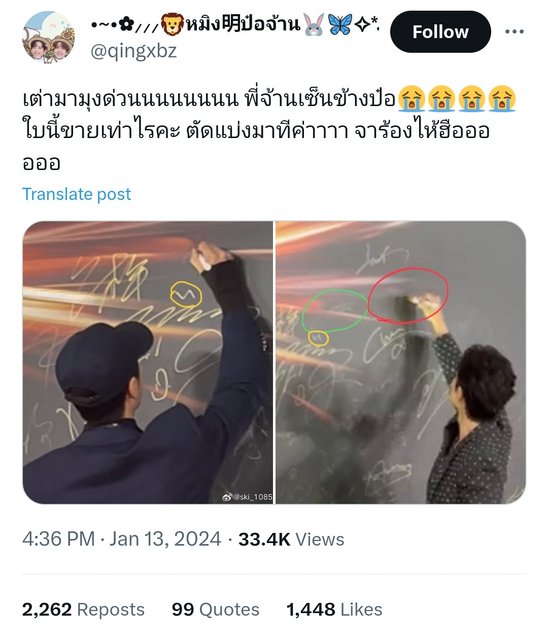Click the 4:36 PM Jan 13, 2024 timestamp
The height and width of the screenshot is (640, 548).
pos(122,539)
